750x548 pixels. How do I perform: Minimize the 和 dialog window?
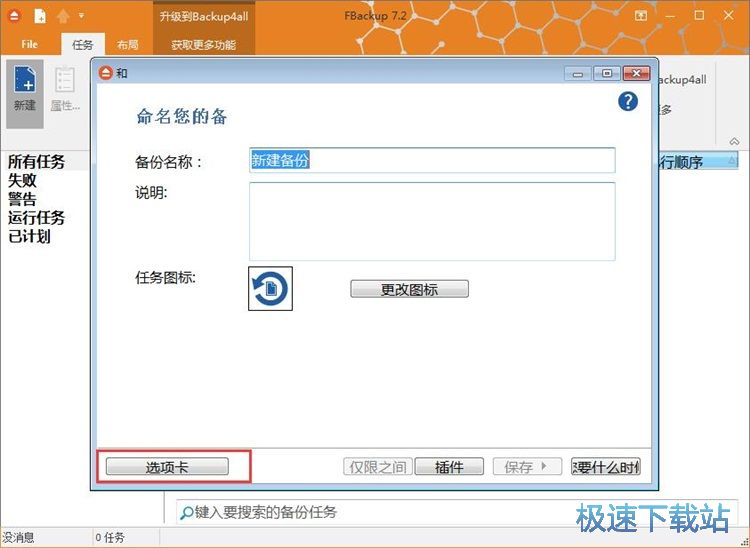pos(578,74)
